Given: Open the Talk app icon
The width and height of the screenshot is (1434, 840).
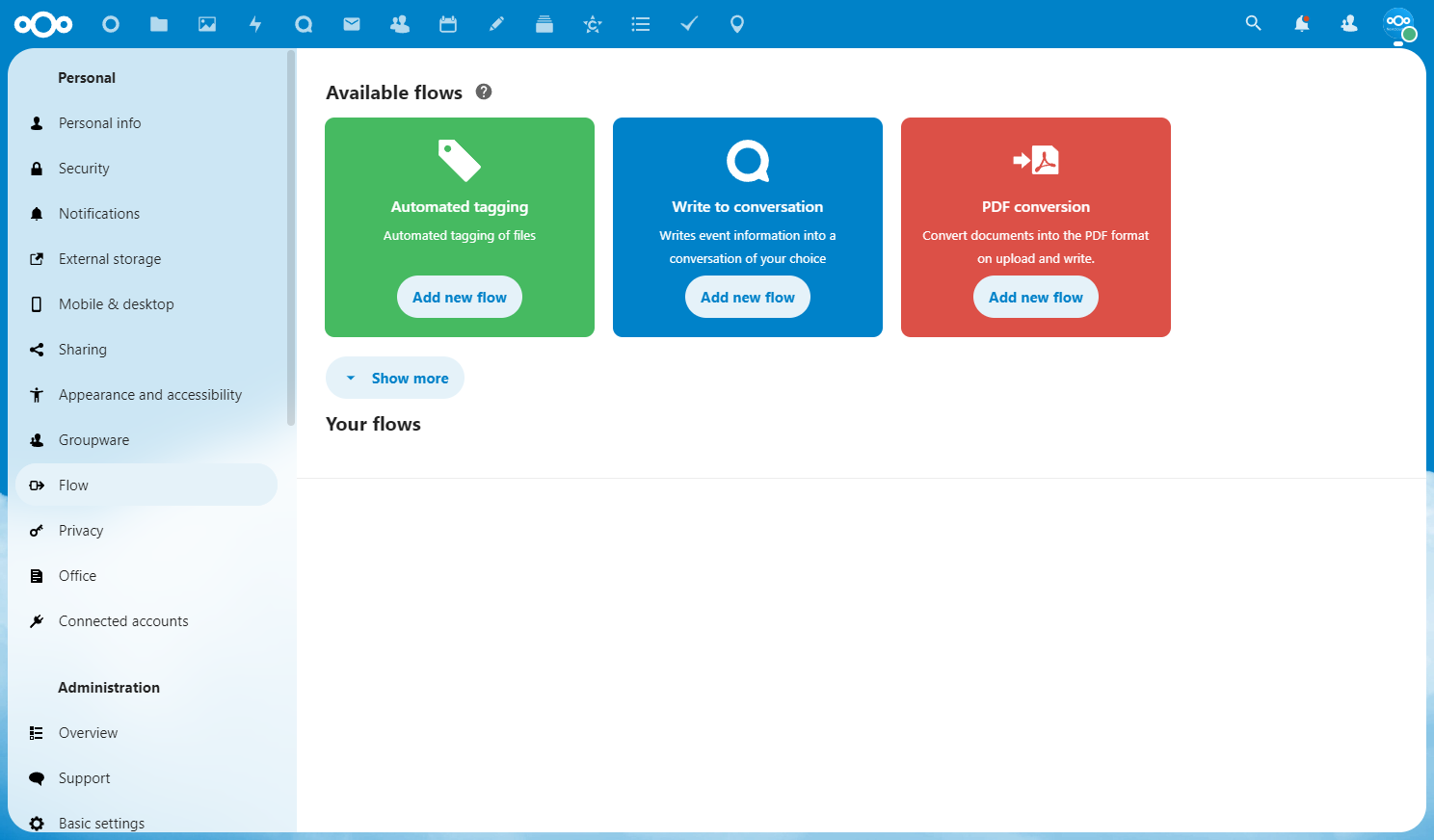Looking at the screenshot, I should 304,24.
